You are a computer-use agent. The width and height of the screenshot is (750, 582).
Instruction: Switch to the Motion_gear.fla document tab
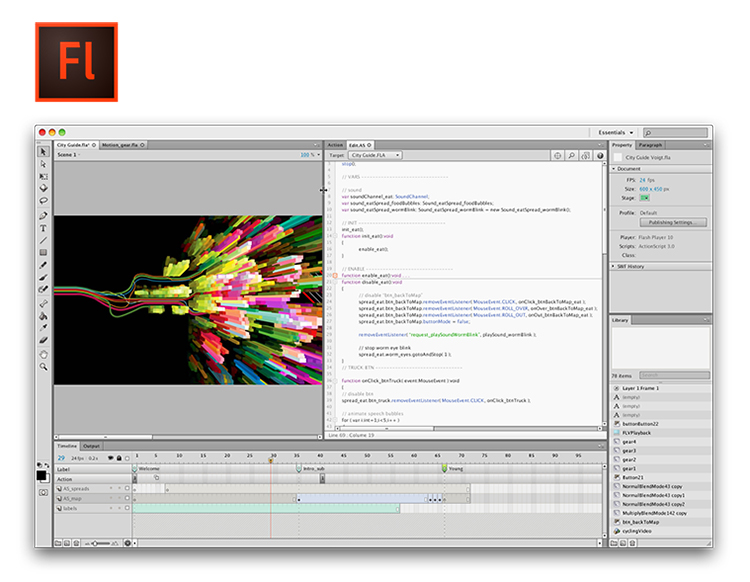tap(122, 145)
